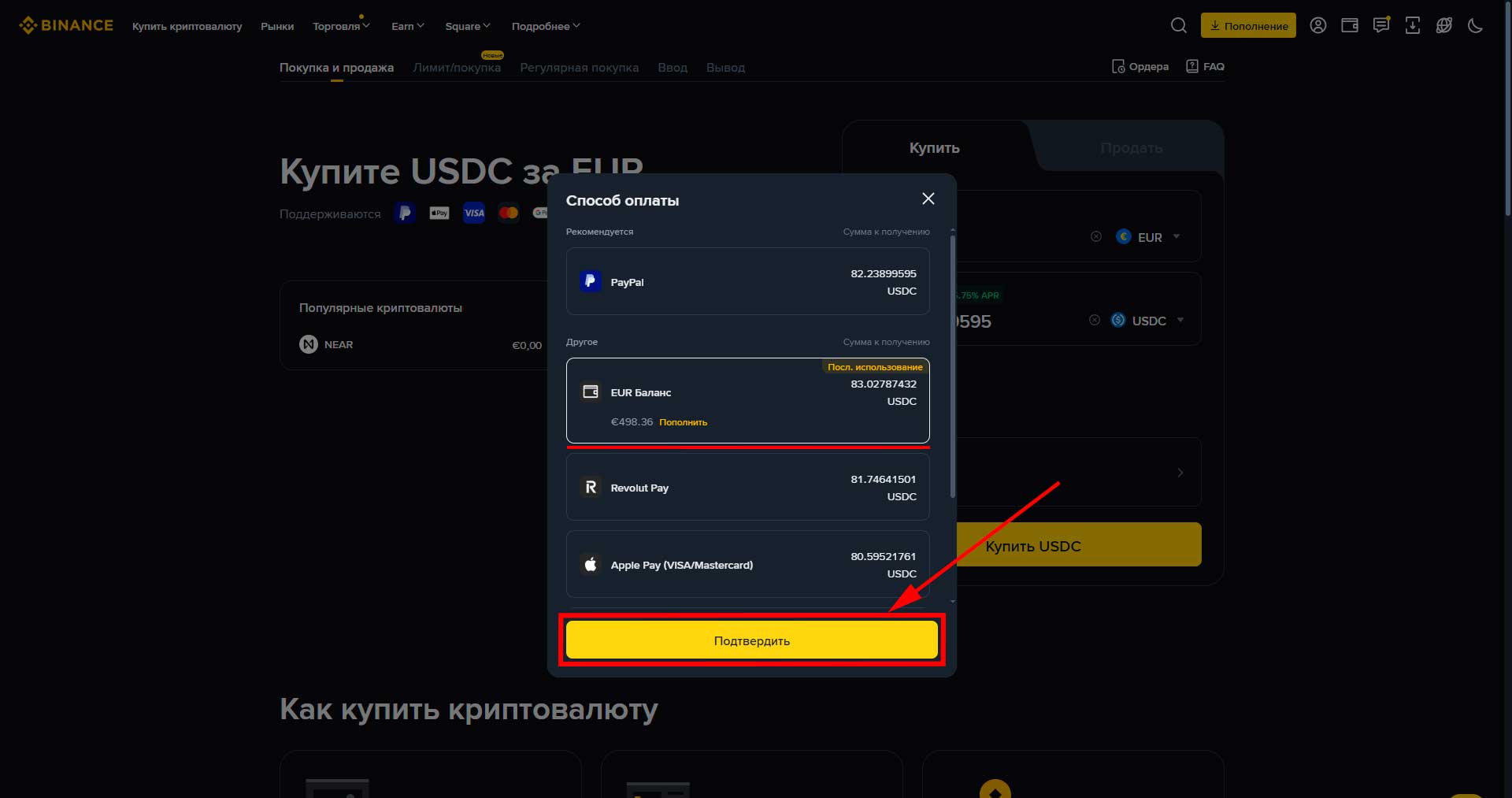Image resolution: width=1512 pixels, height=798 pixels.
Task: Open the user profile icon
Action: [x=1317, y=25]
